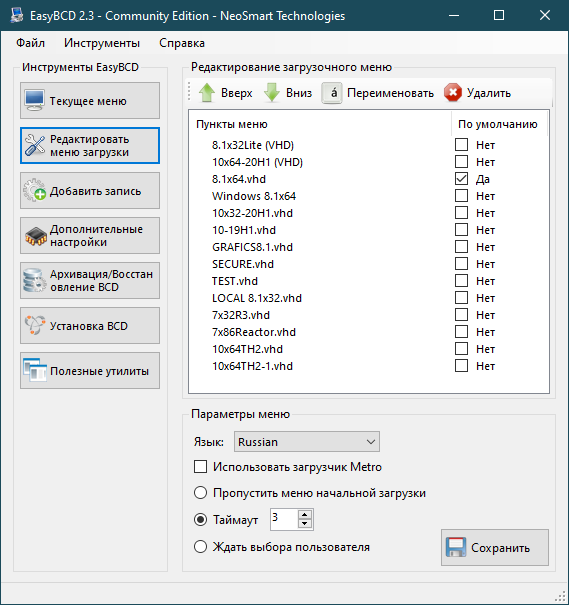Viewport: 569px width, 605px height.
Task: Check default box for Windows 8.1x64
Action: [x=461, y=196]
